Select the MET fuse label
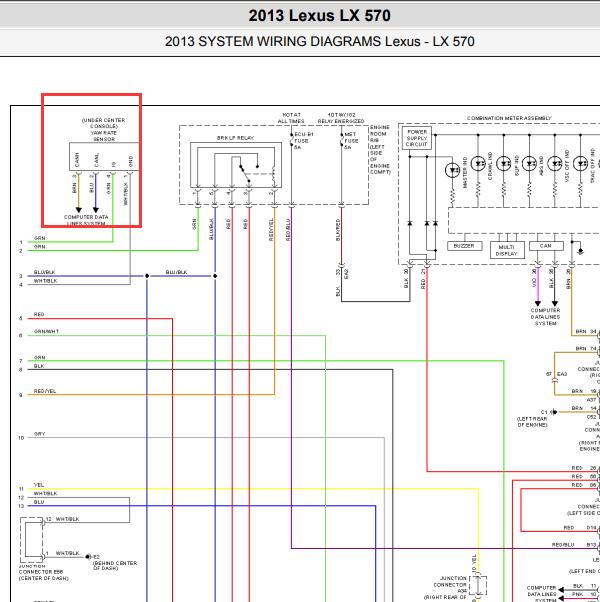Image resolution: width=600 pixels, height=602 pixels. [351, 141]
